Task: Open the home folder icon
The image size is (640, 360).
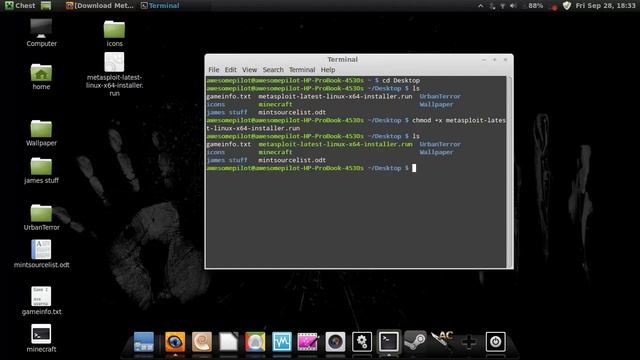Action: (x=41, y=77)
